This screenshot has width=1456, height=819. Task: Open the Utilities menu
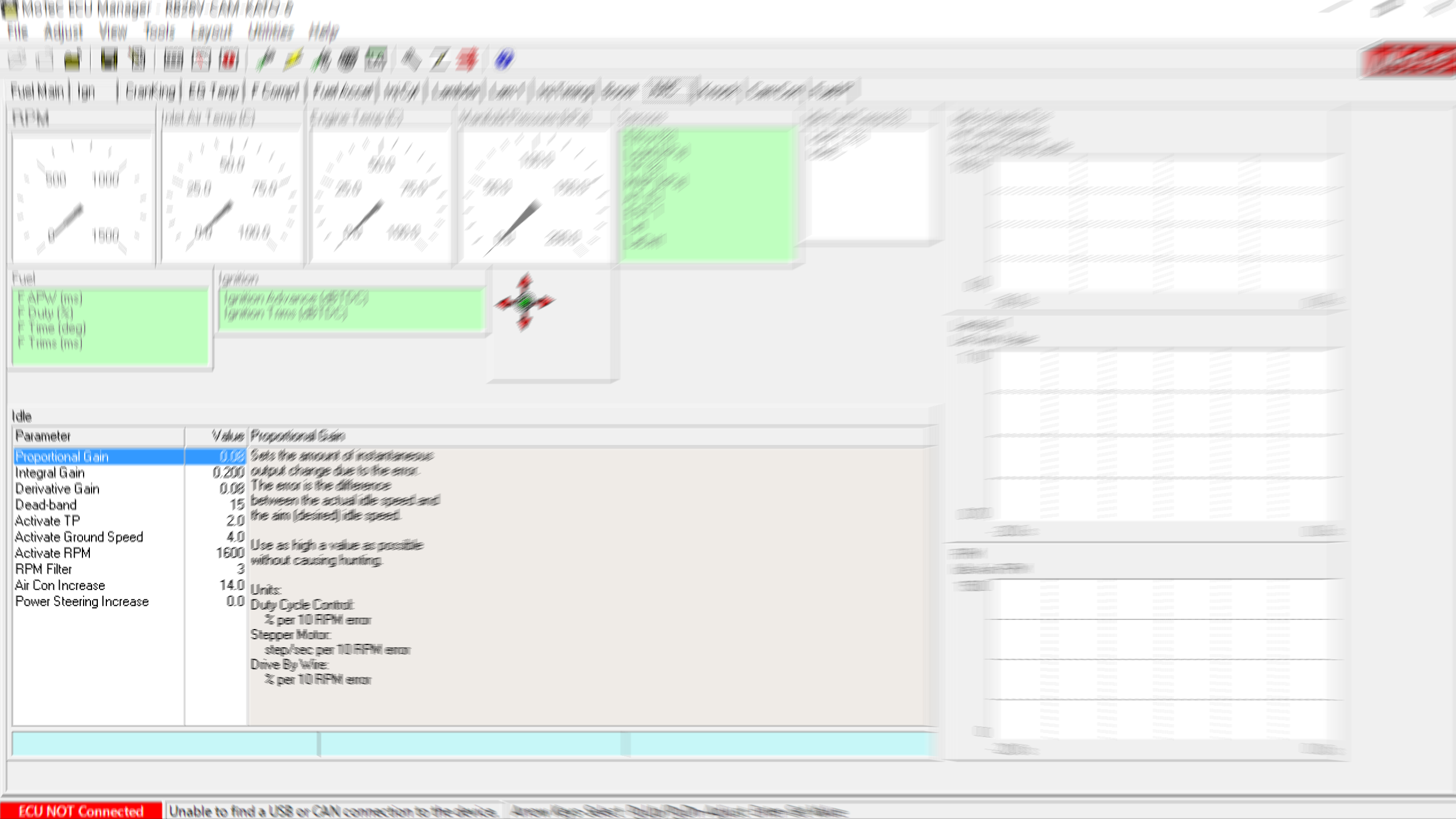click(270, 31)
